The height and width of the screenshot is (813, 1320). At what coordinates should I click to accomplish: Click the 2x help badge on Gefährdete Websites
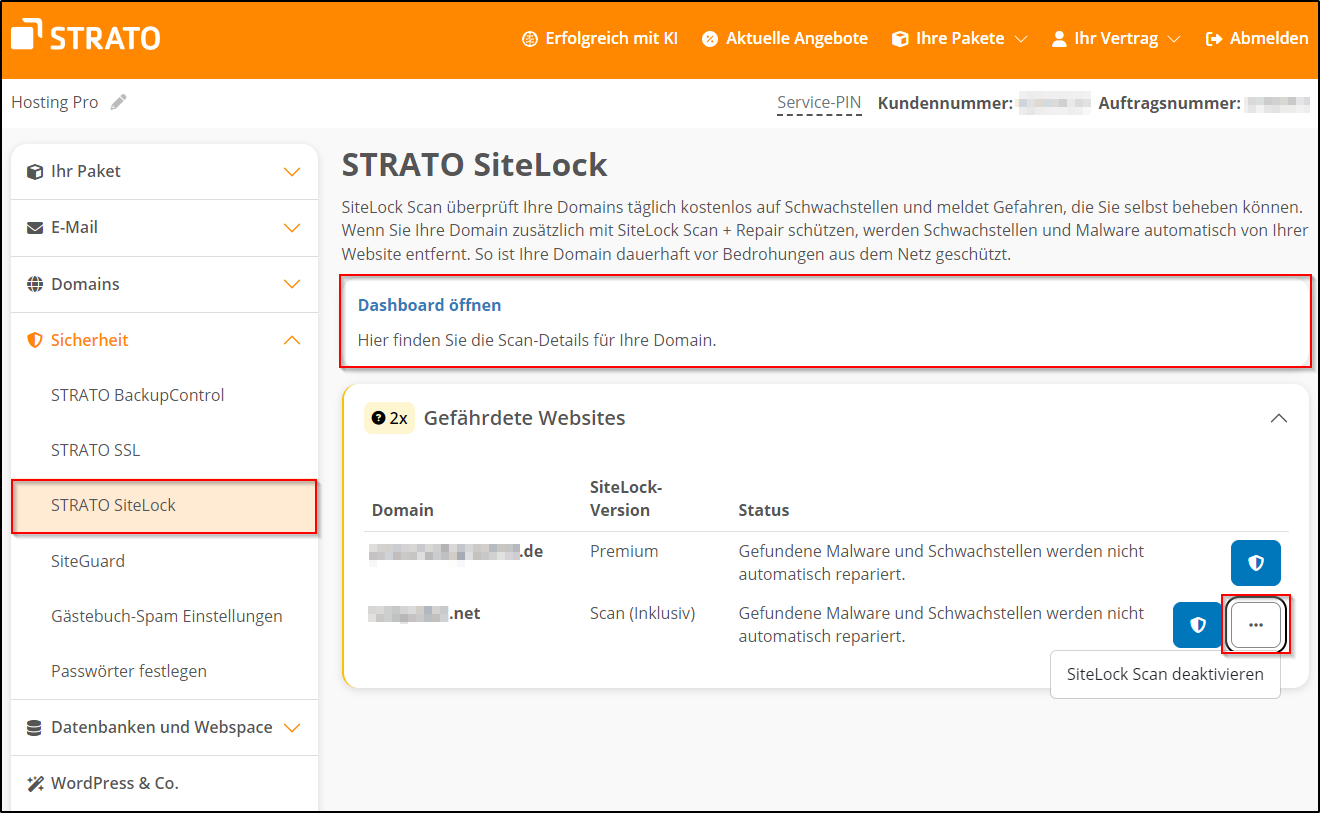click(389, 418)
